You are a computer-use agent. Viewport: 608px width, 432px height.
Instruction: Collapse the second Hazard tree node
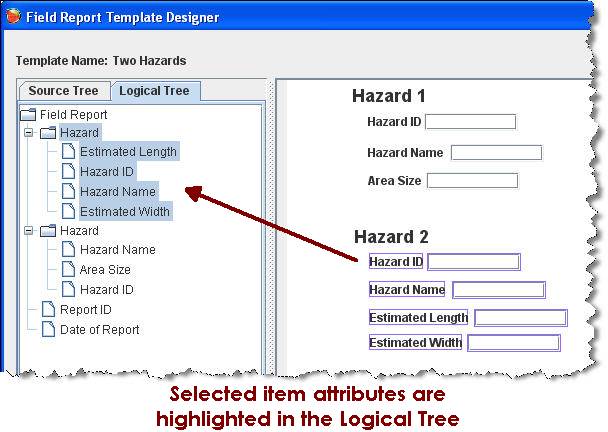(x=28, y=231)
